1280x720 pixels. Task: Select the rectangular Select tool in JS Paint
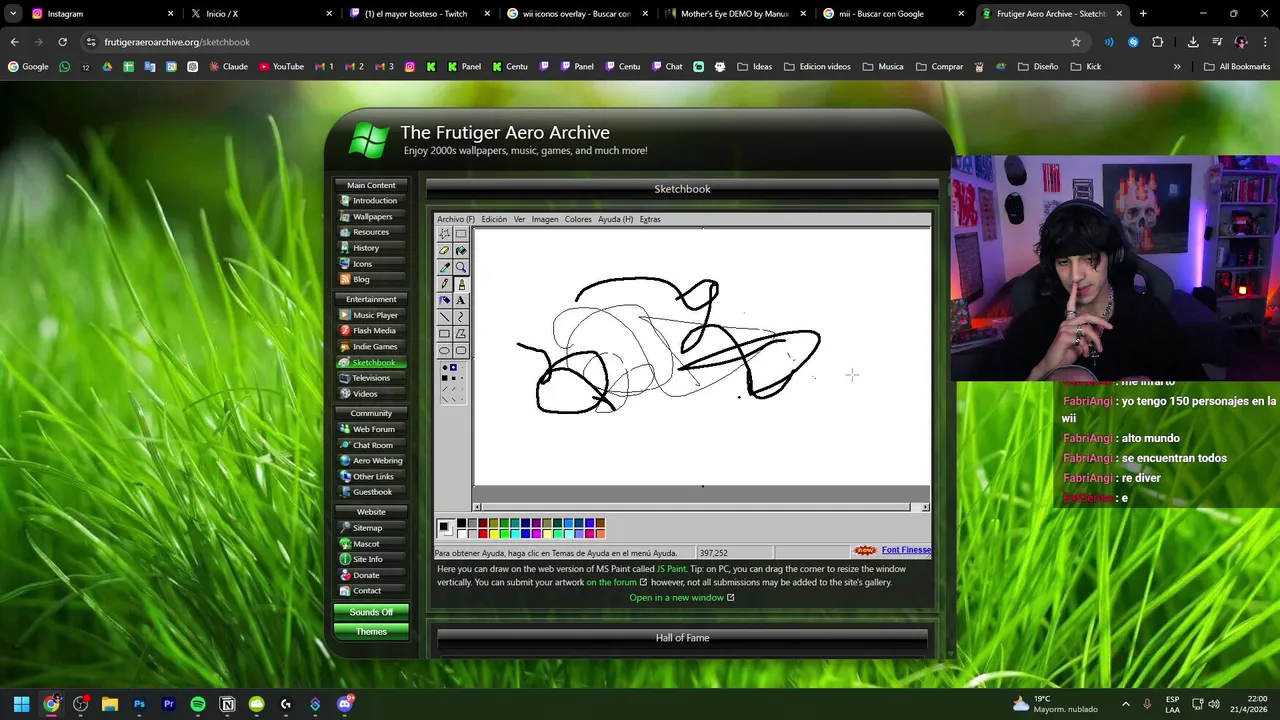(461, 234)
